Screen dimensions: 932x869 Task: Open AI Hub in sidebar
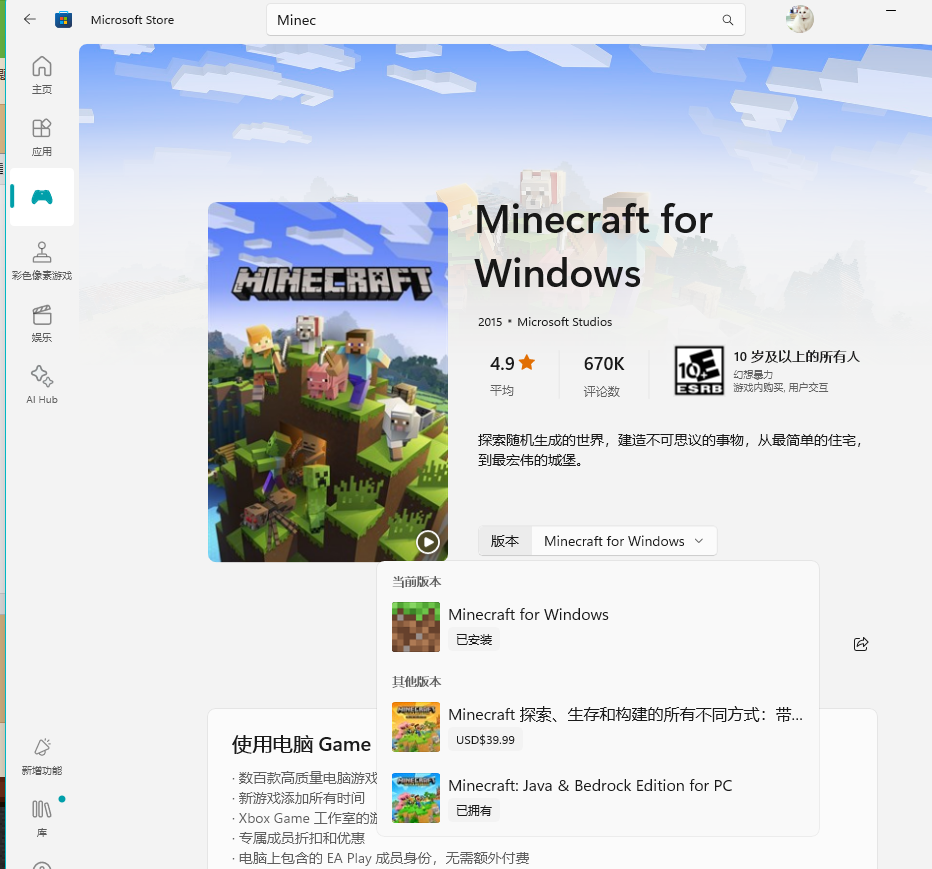(x=42, y=385)
